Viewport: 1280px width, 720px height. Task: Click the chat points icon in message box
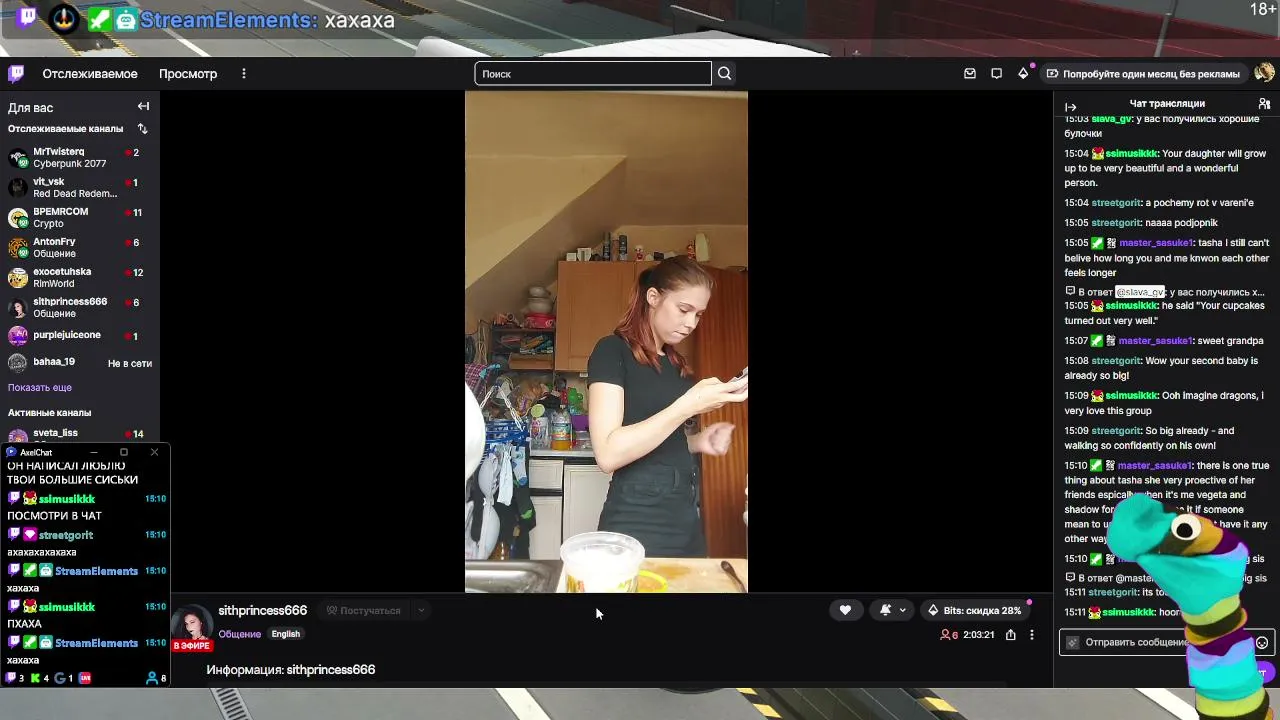tap(1073, 642)
